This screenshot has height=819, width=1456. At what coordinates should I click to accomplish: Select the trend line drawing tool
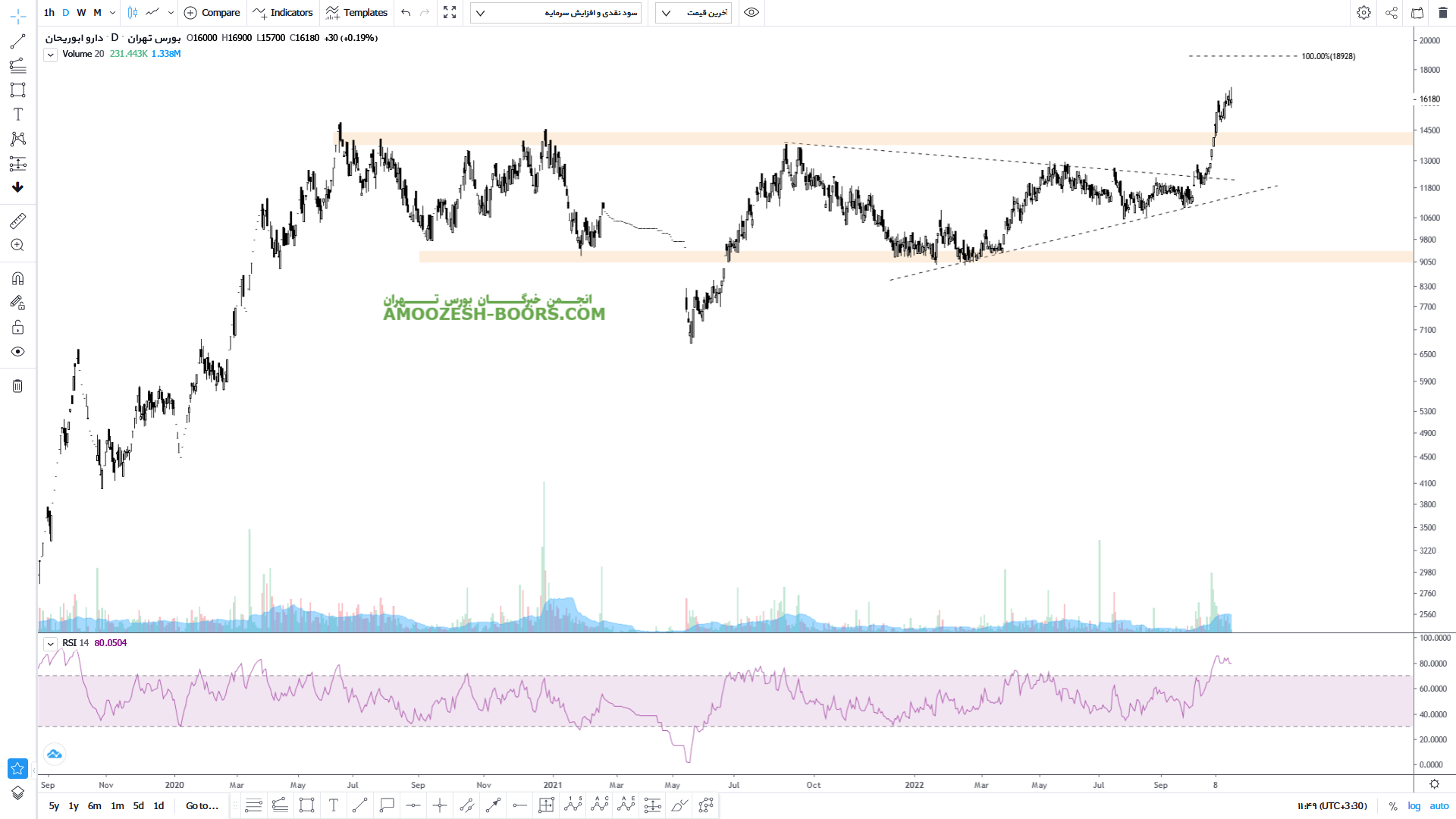[17, 42]
